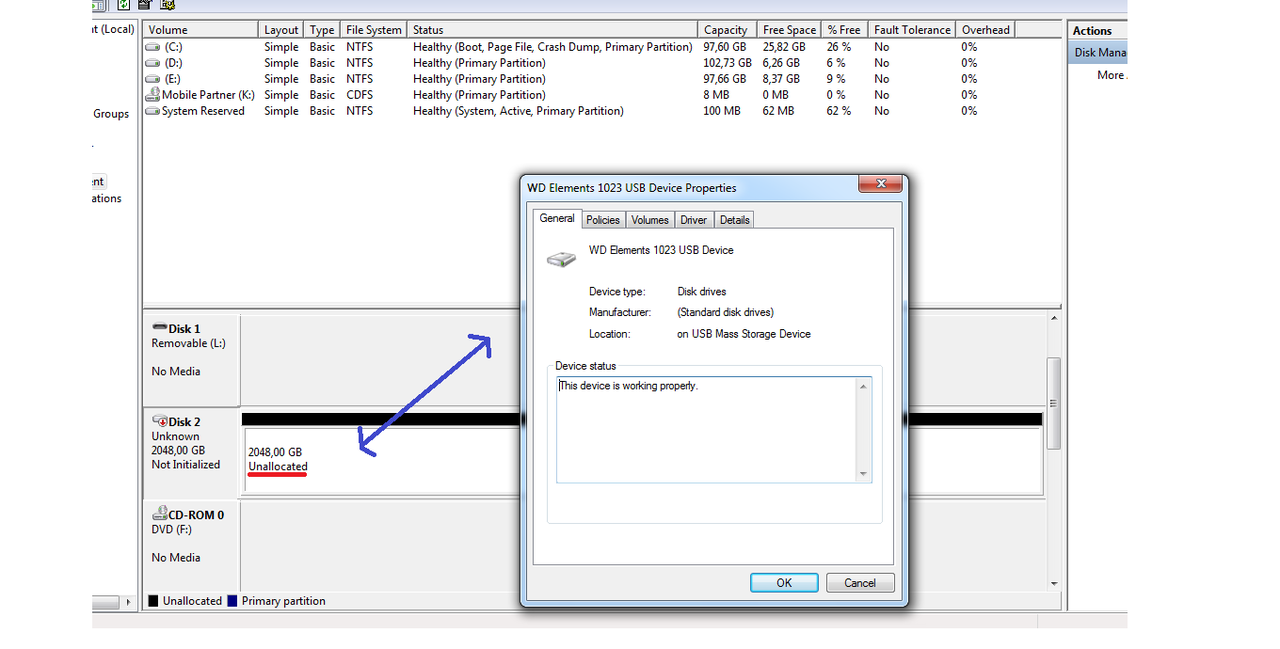1280x649 pixels.
Task: Confirm the Properties dialog with OK
Action: (x=784, y=583)
